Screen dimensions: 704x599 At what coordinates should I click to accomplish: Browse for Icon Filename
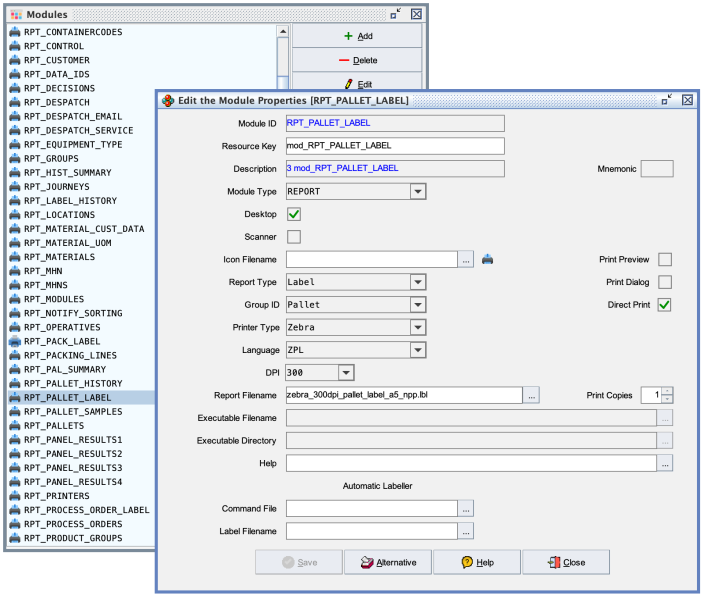pos(466,260)
